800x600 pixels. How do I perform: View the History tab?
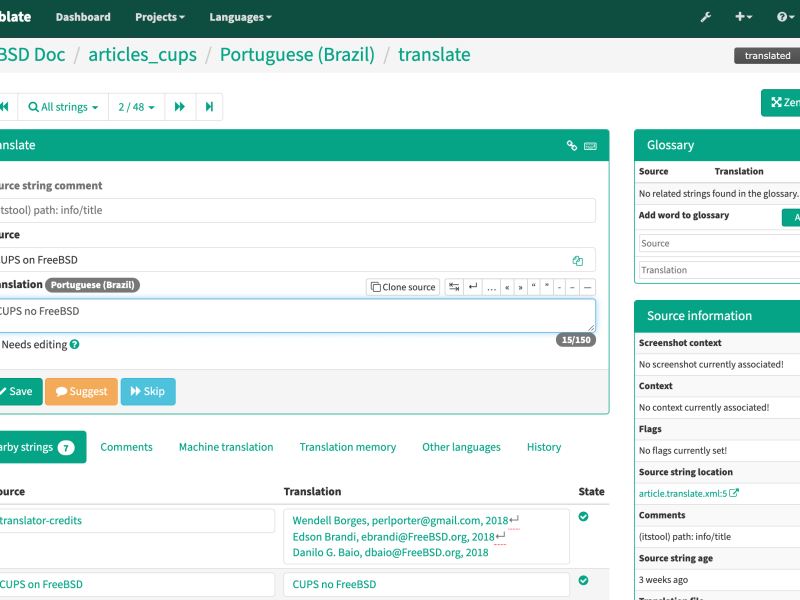pos(544,447)
